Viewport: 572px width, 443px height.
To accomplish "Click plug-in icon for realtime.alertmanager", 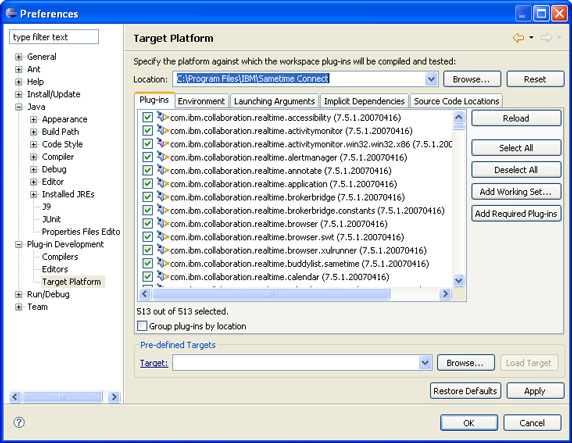I will click(x=163, y=157).
